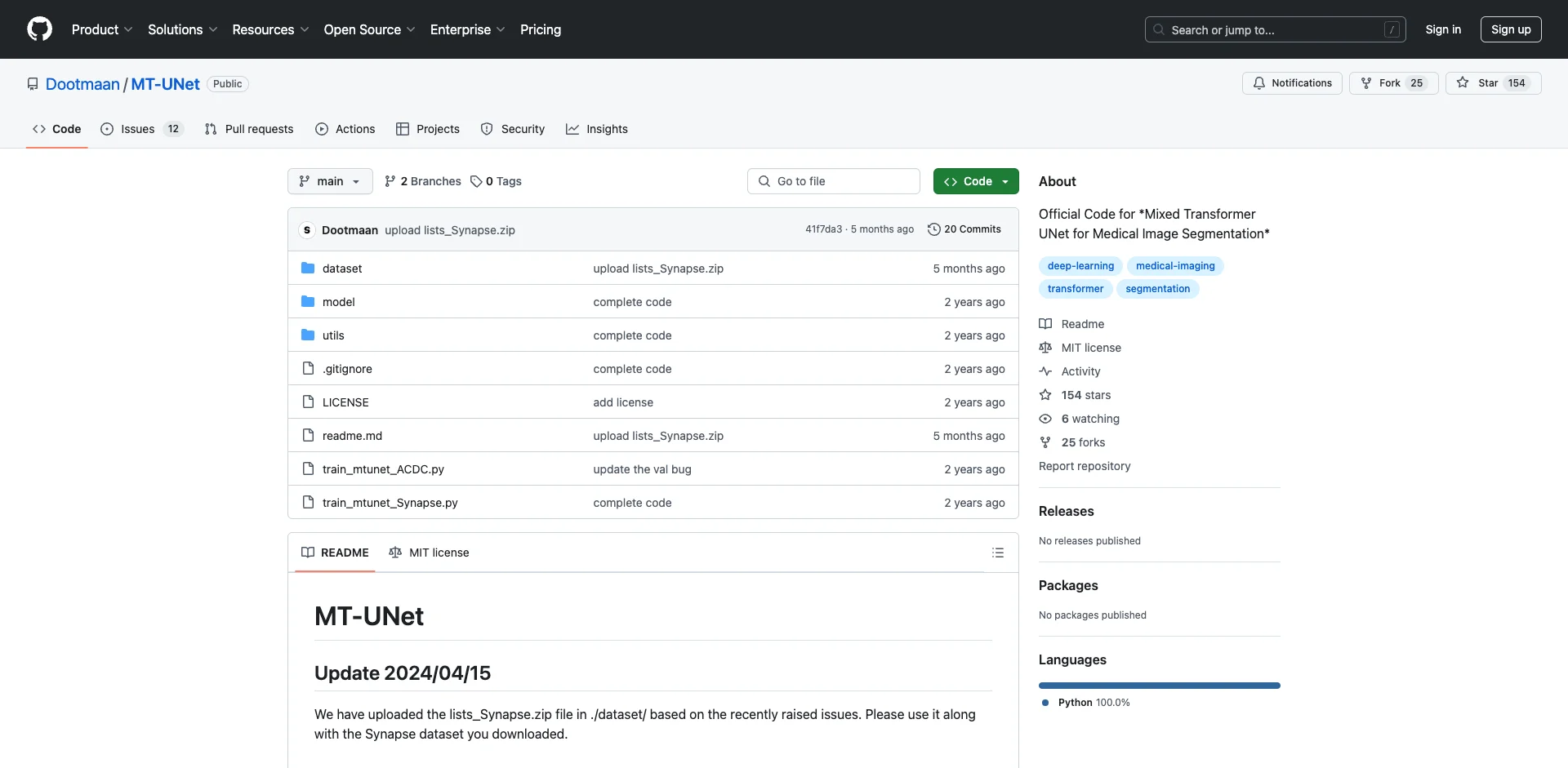
Task: Open the Insights tab
Action: click(597, 129)
